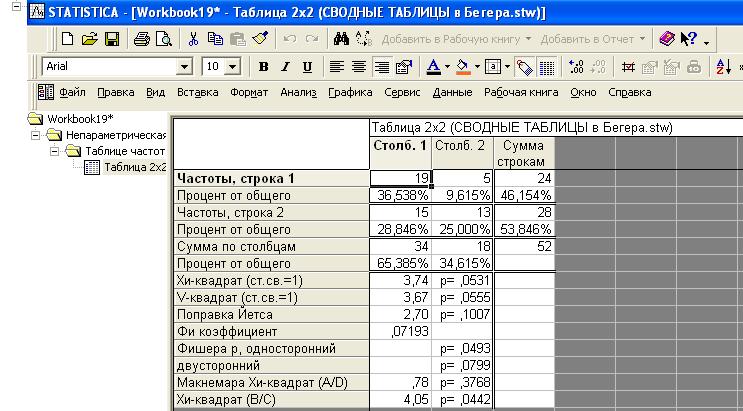The image size is (743, 411).
Task: Click Добавить в Рабочую книгу button
Action: pyautogui.click(x=455, y=39)
